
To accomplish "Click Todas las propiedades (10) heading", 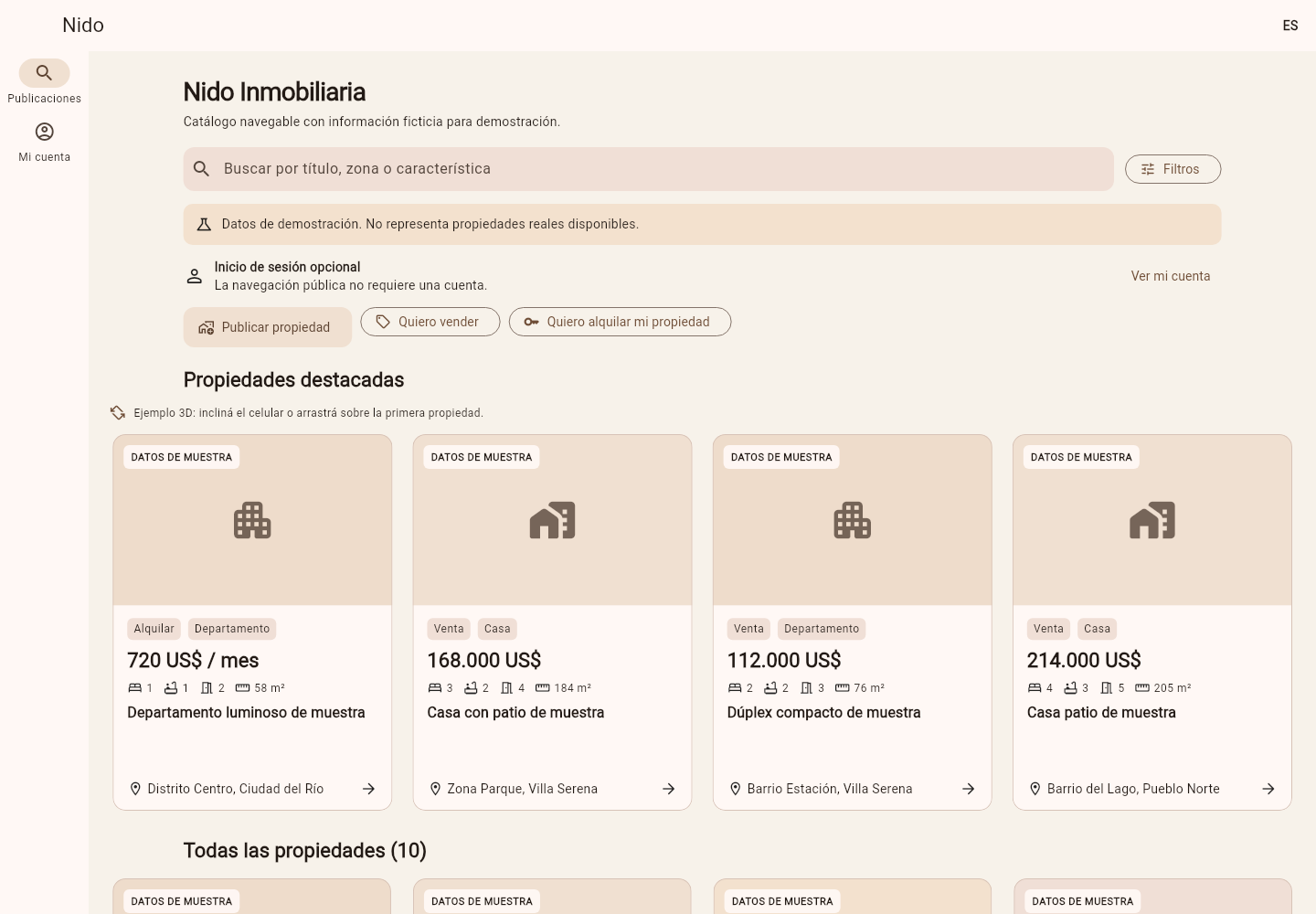I will (x=305, y=851).
